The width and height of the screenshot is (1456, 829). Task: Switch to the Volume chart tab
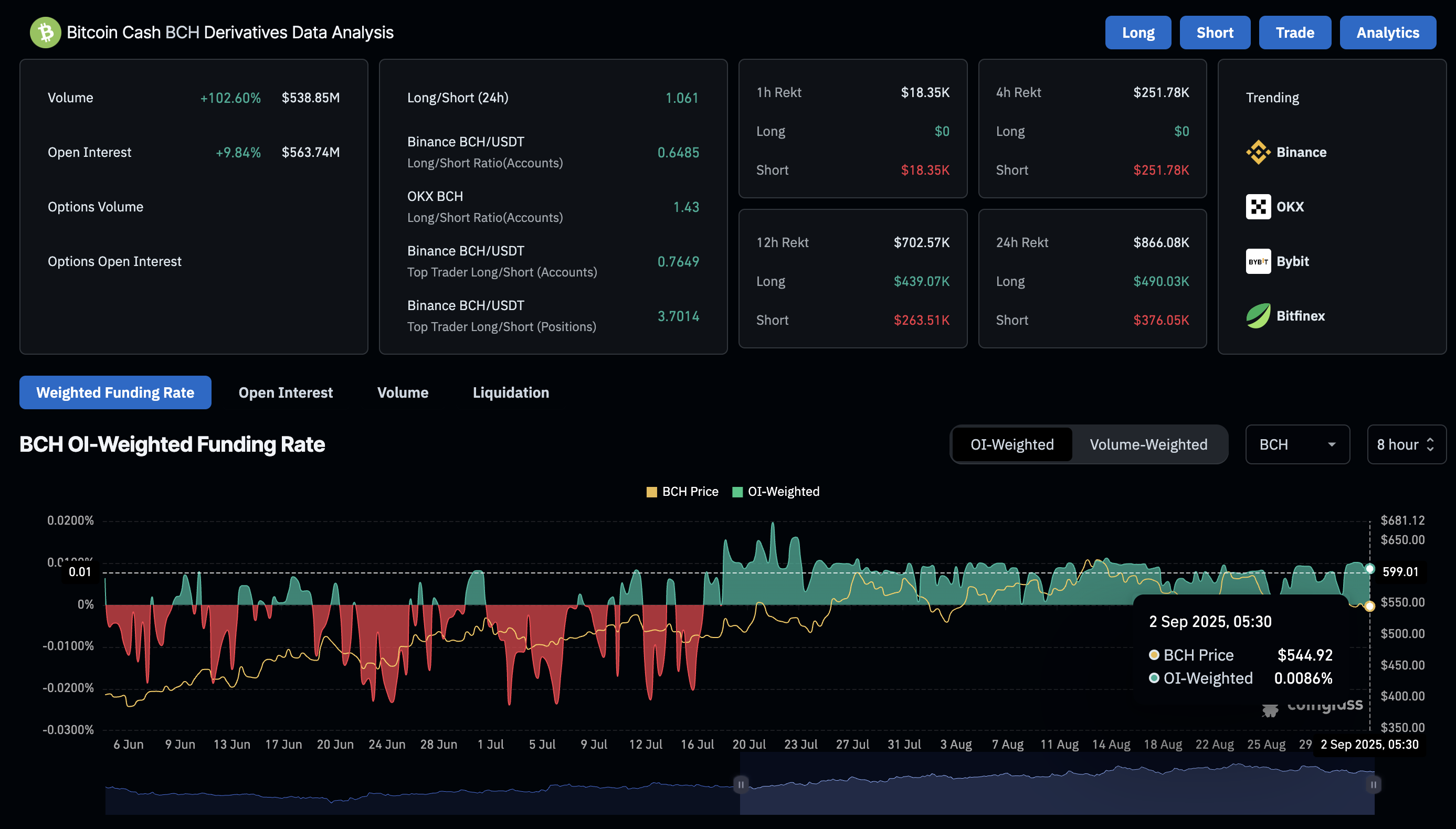point(403,392)
